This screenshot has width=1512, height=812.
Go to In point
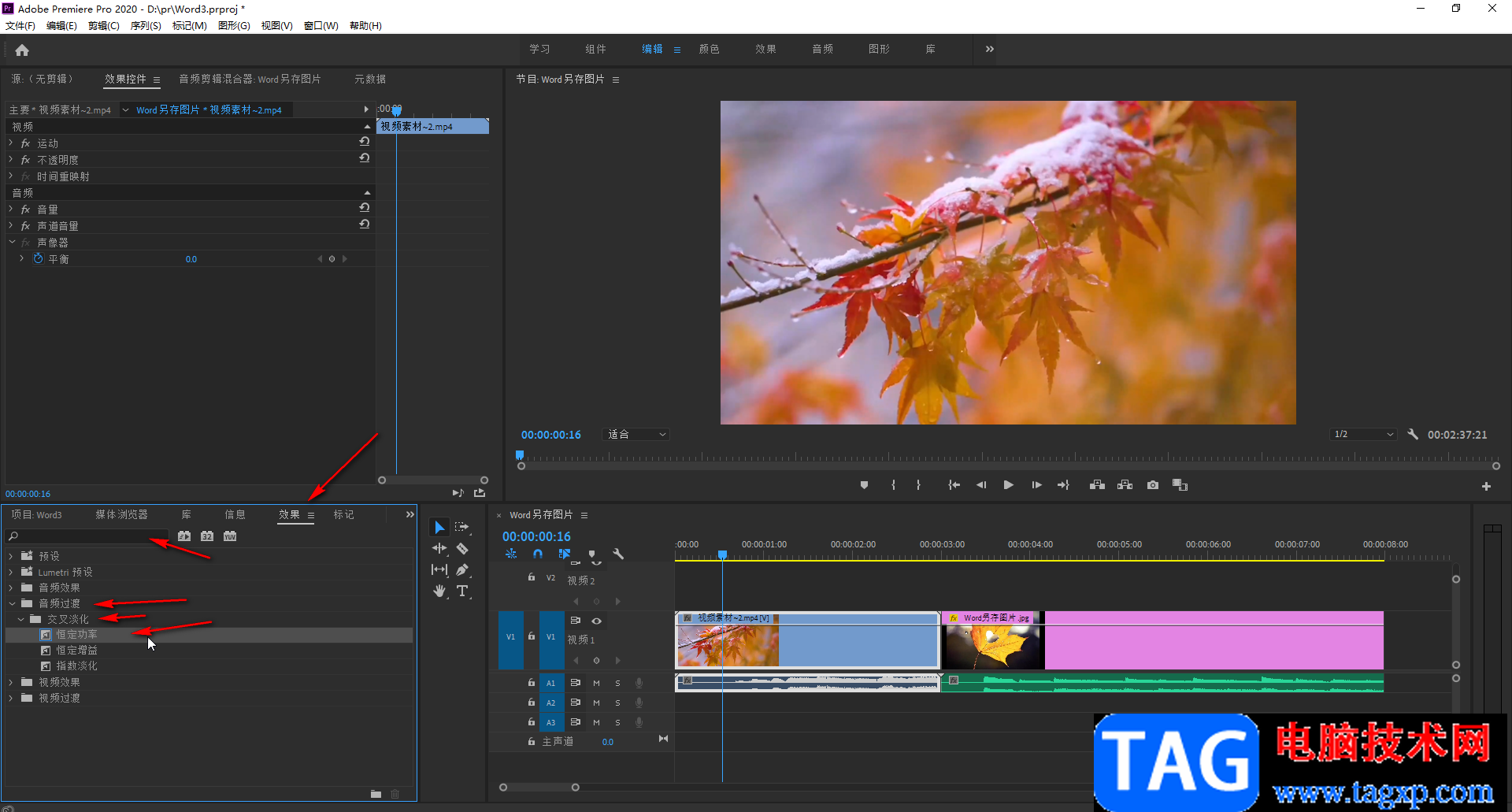pyautogui.click(x=954, y=485)
